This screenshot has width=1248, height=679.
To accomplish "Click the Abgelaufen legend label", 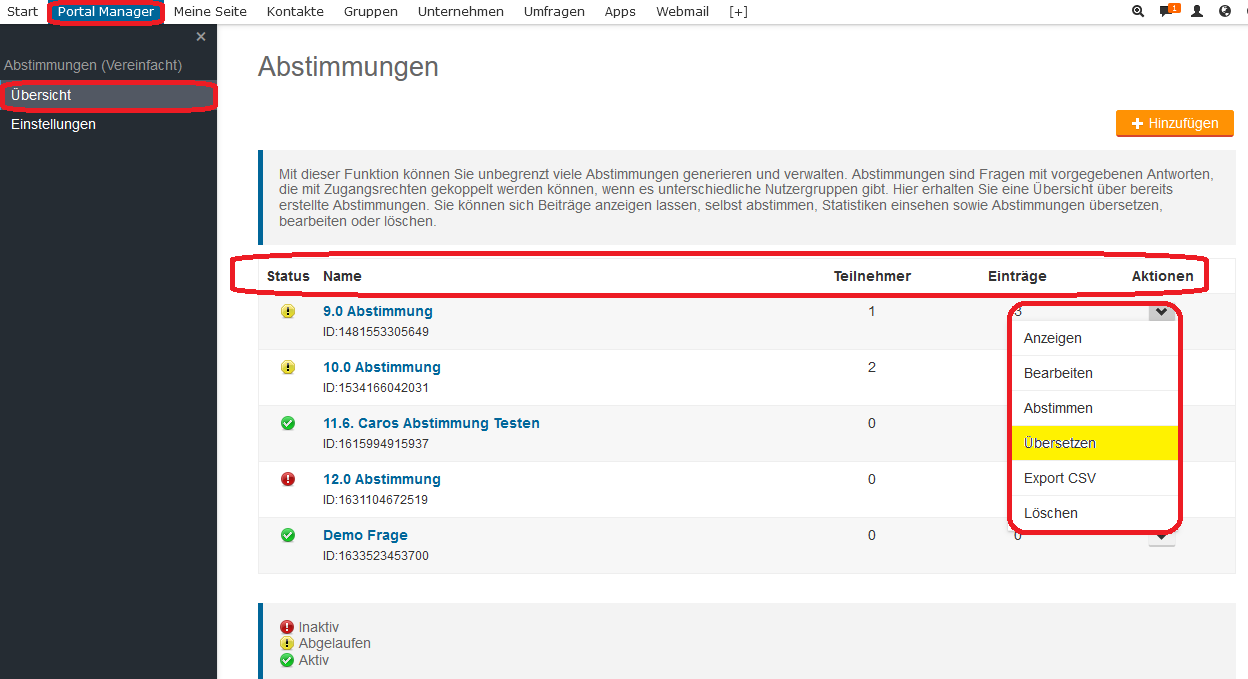I will pos(335,643).
